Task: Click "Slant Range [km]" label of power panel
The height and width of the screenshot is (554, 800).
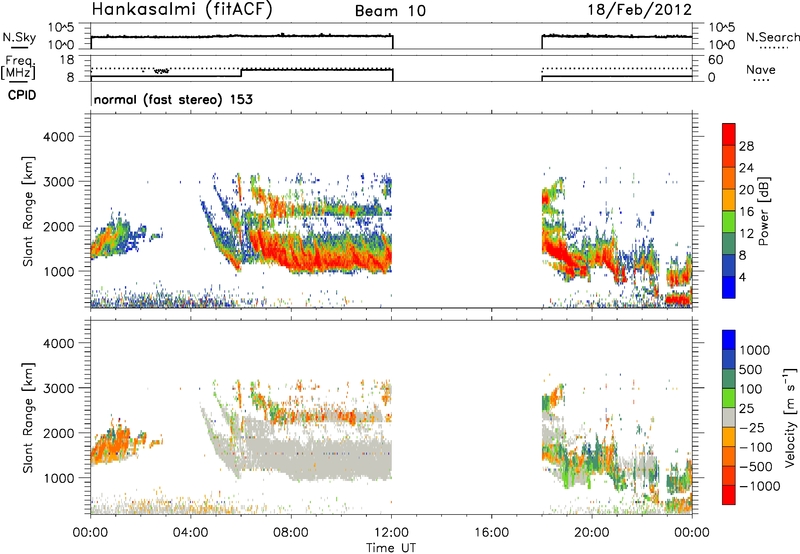Action: (28, 211)
